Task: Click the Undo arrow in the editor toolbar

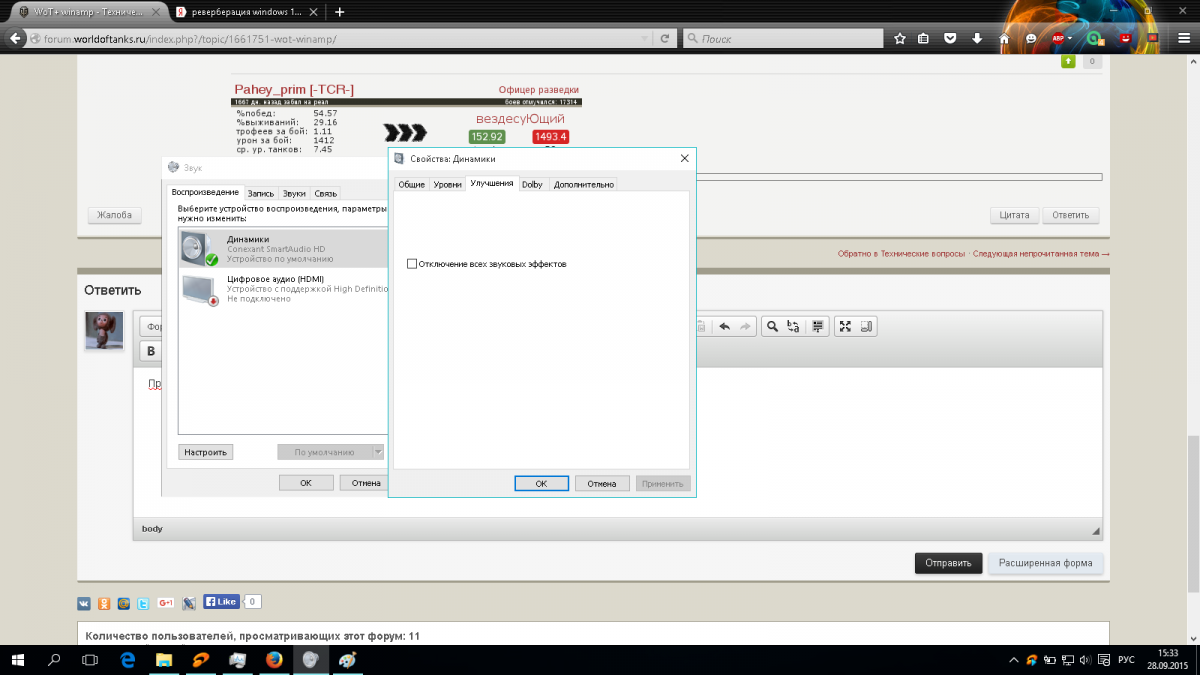Action: pyautogui.click(x=724, y=326)
